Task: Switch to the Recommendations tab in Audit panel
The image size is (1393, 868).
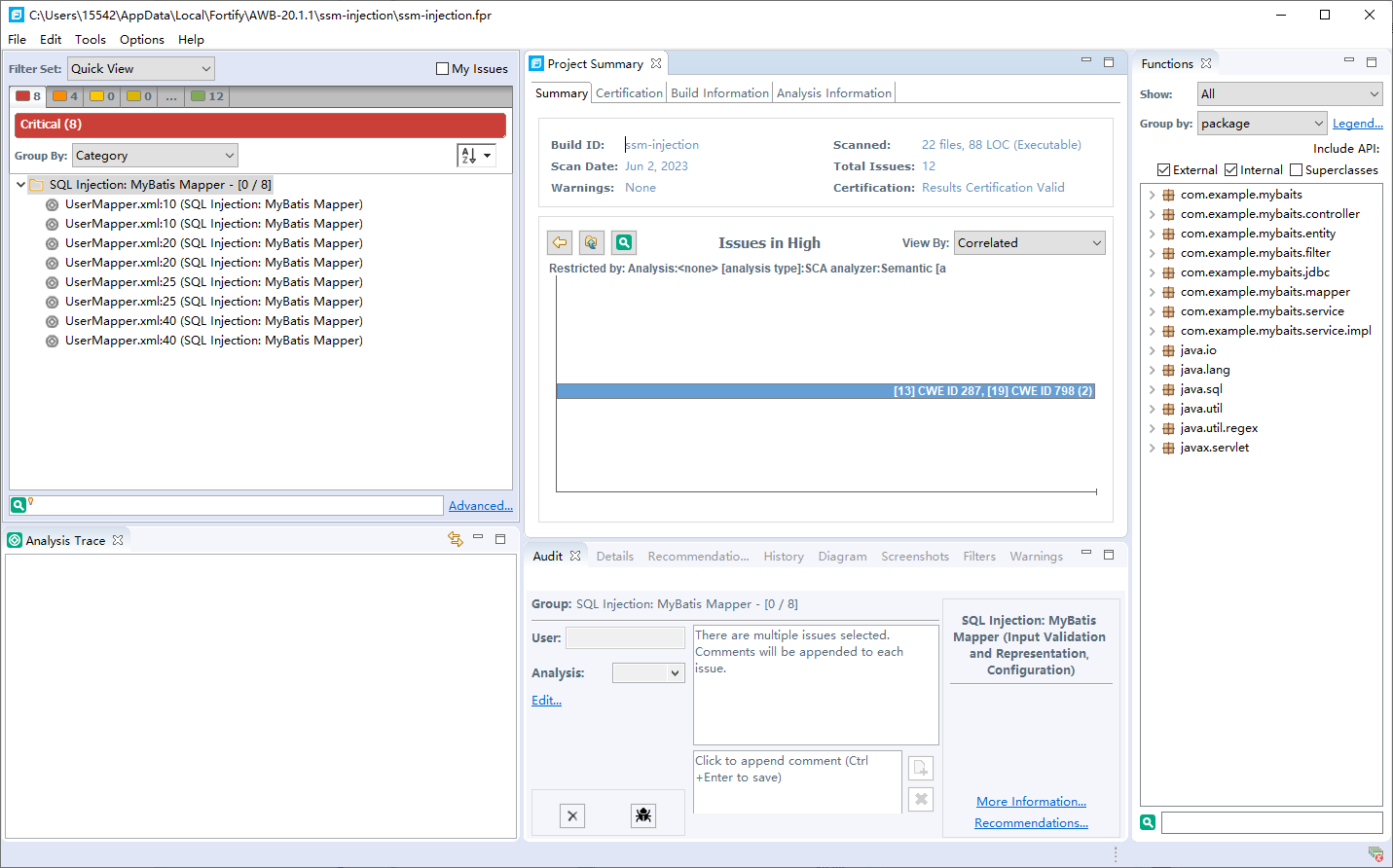Action: [x=698, y=557]
